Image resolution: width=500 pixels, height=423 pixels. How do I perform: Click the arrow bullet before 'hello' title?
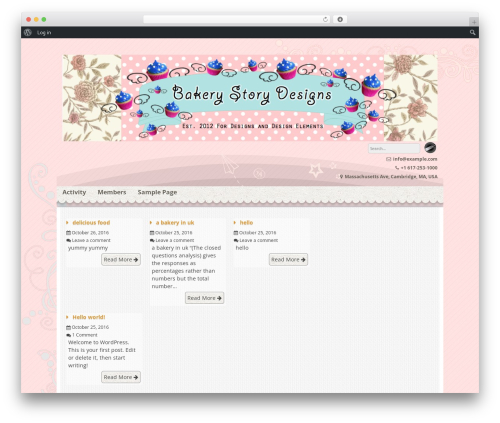click(235, 223)
